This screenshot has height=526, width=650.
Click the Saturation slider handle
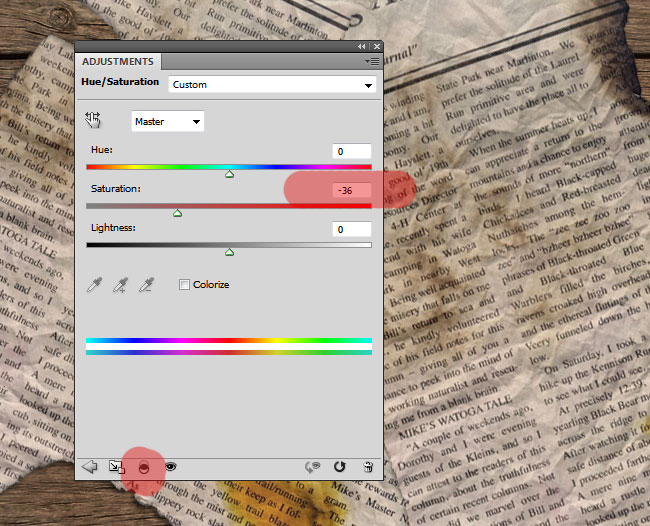click(x=177, y=213)
